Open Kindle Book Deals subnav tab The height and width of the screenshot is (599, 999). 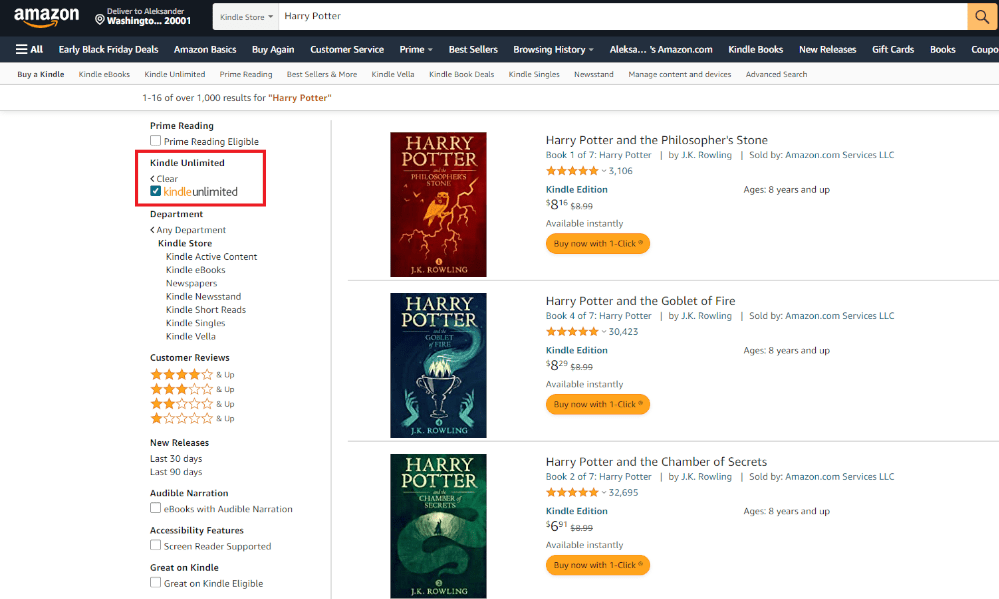[x=462, y=75]
